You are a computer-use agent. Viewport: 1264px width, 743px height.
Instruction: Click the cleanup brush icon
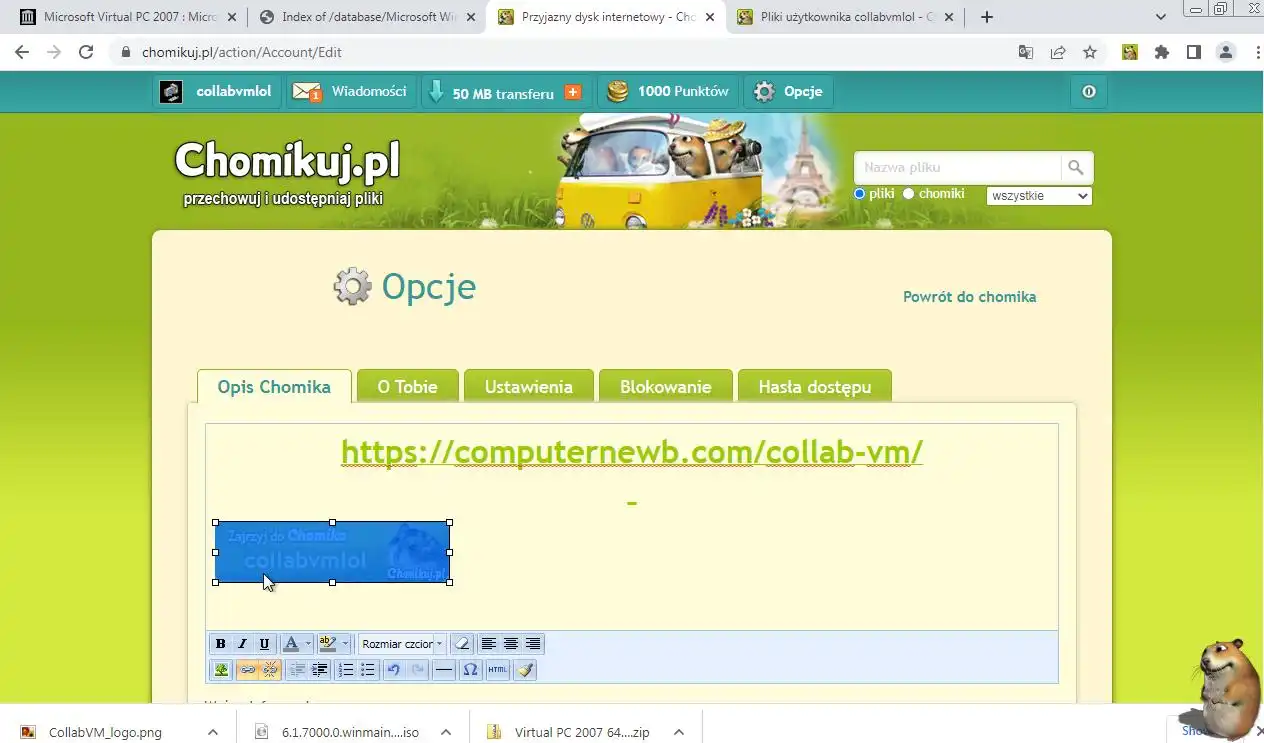pyautogui.click(x=525, y=670)
